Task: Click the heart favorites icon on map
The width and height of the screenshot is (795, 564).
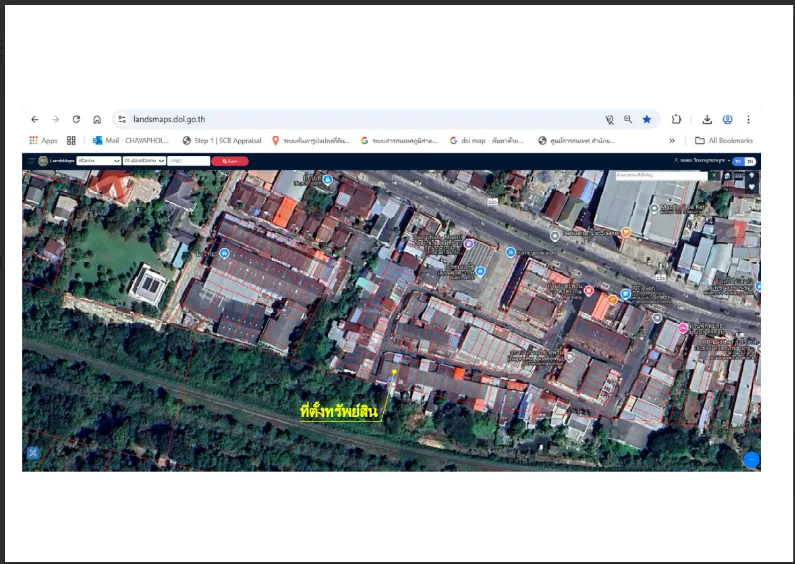Action: pyautogui.click(x=751, y=187)
